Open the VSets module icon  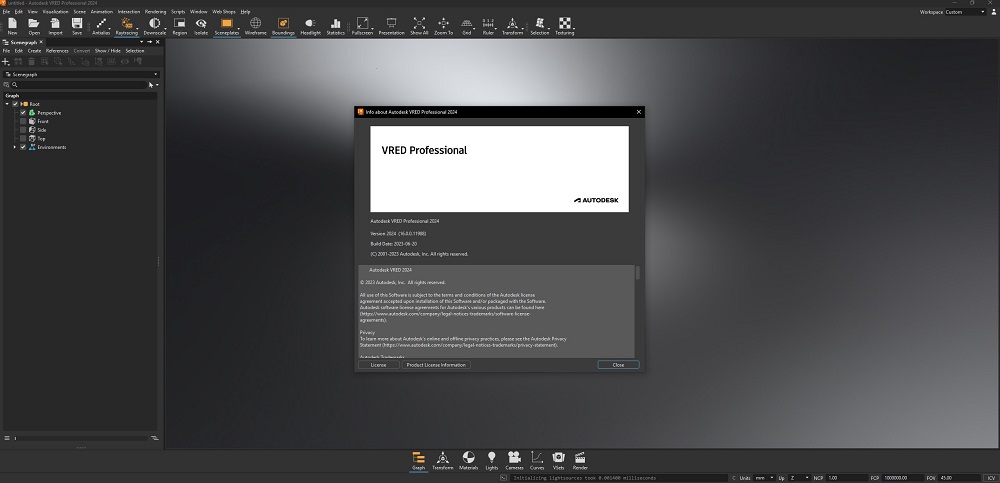pos(558,459)
